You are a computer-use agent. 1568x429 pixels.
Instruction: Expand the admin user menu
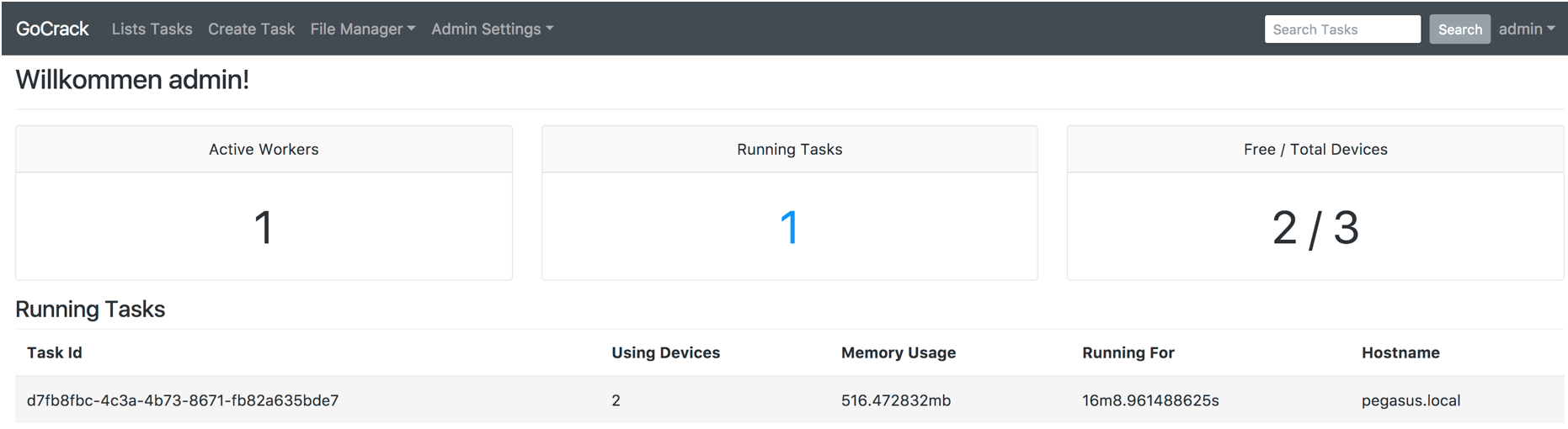coord(1526,29)
